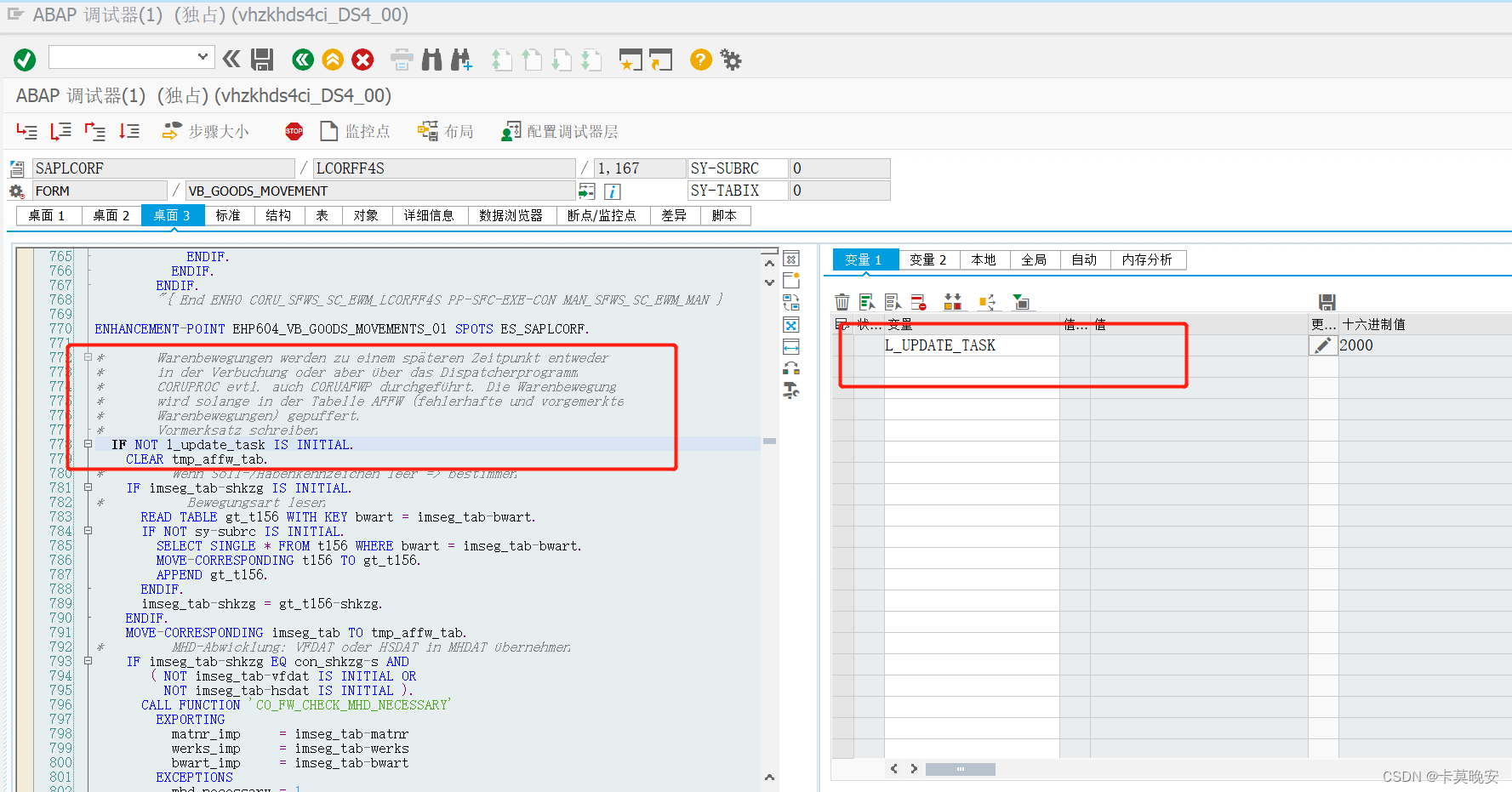Click the green checkmark Enter icon
The height and width of the screenshot is (792, 1512).
tap(25, 60)
